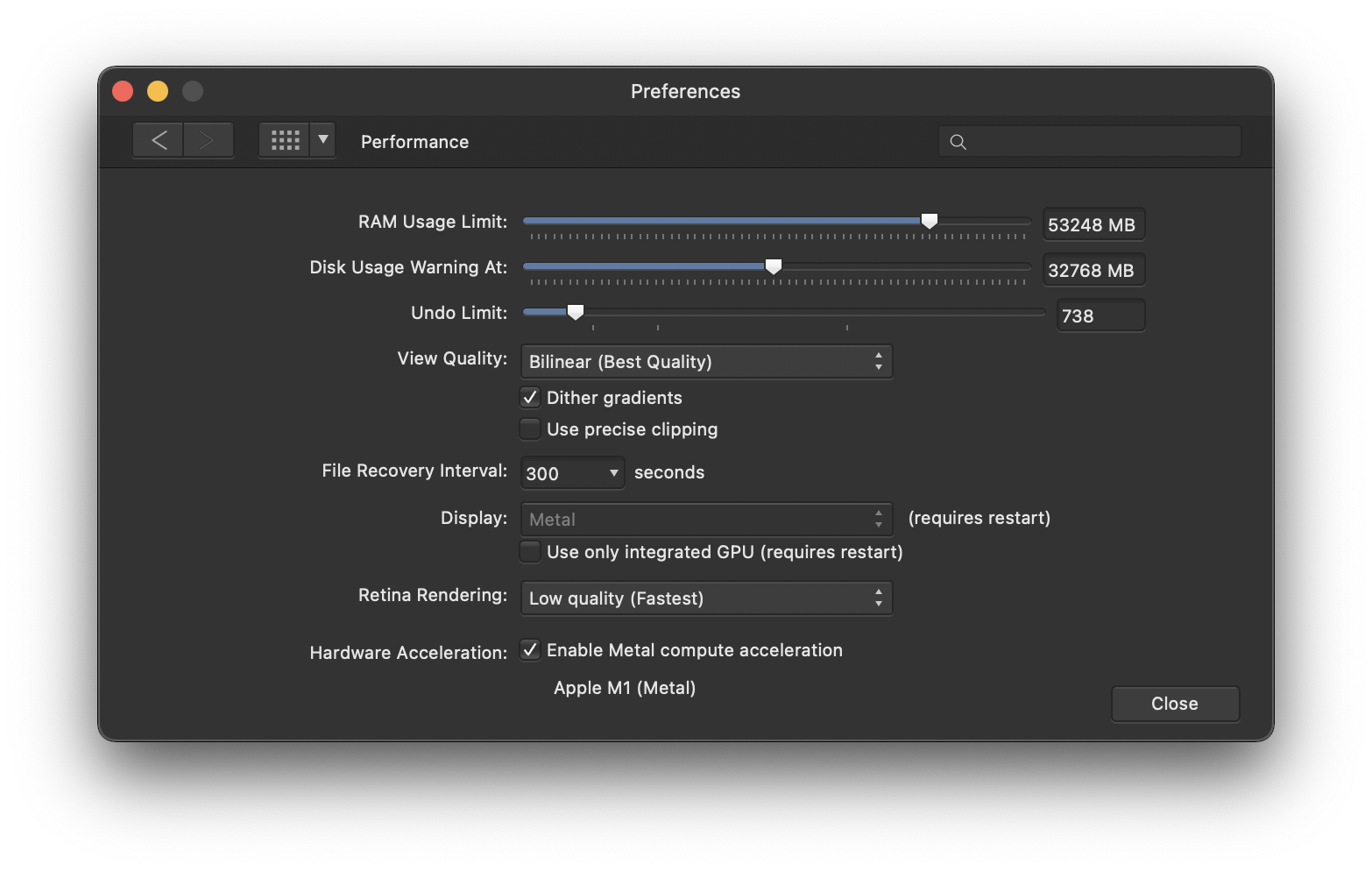Close the Preferences window with red button
The width and height of the screenshot is (1372, 871).
click(123, 91)
